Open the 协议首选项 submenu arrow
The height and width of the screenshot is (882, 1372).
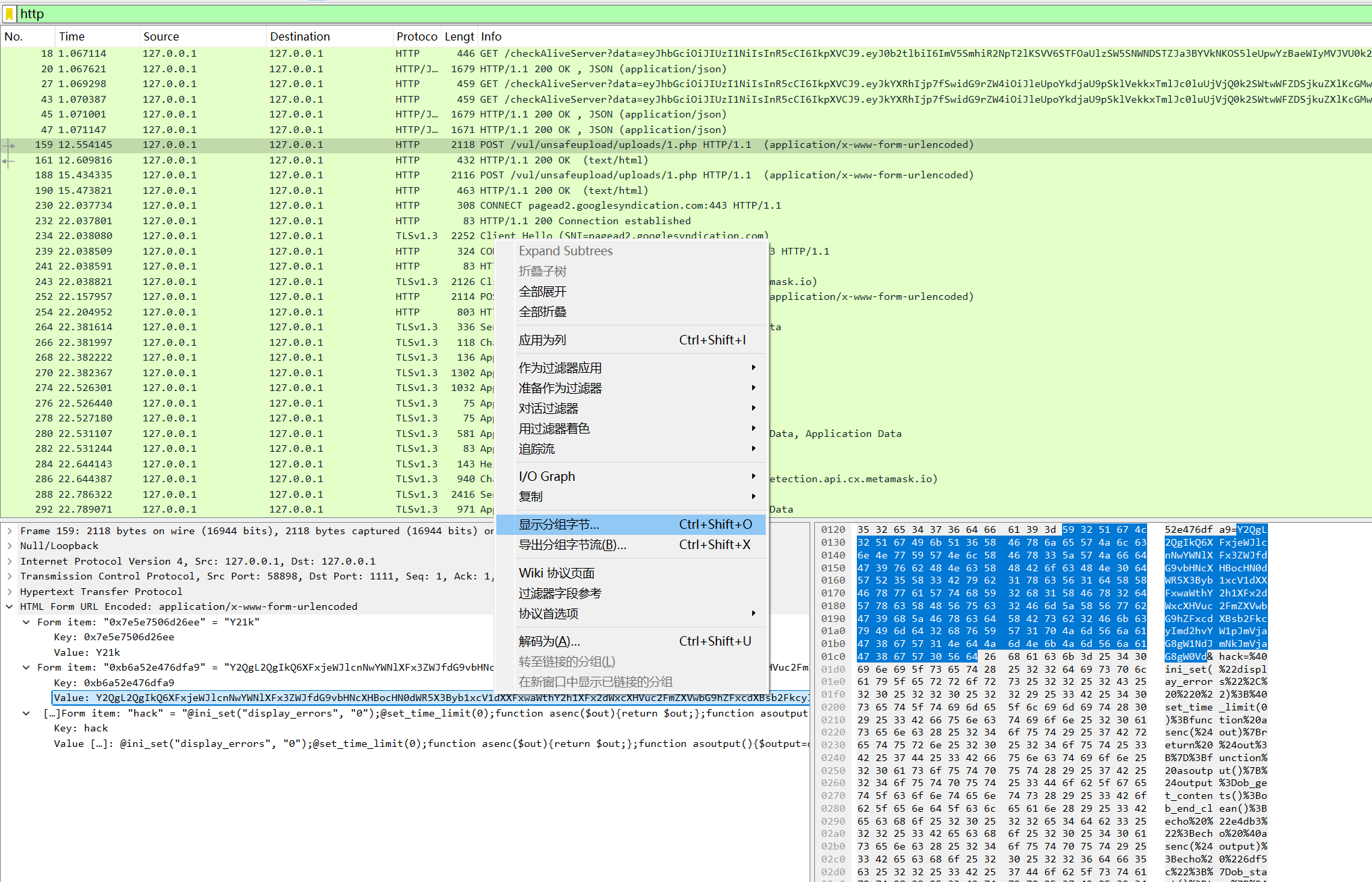(753, 613)
